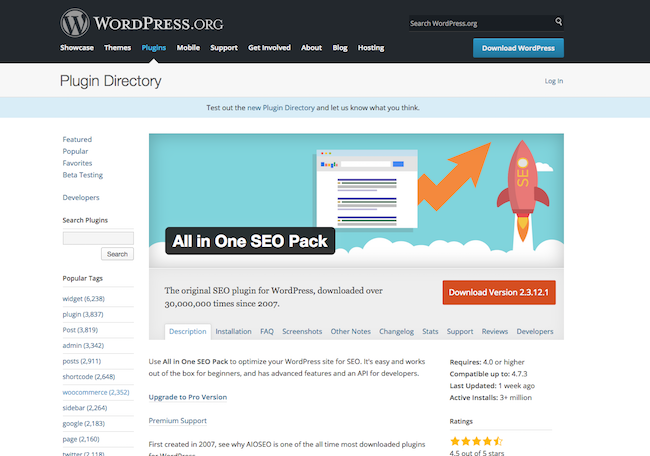
Task: Click the All in One SEO Pack banner
Action: click(356, 200)
